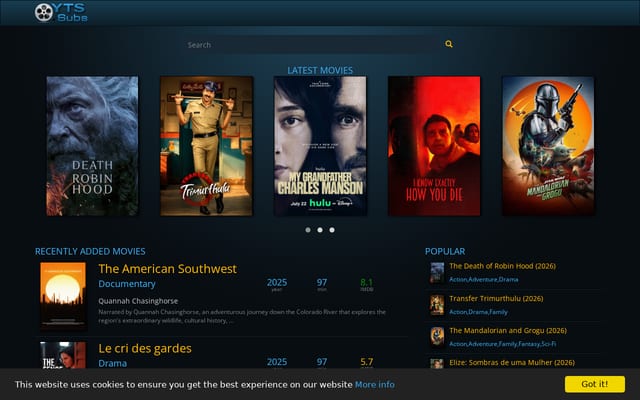Select the first carousel pagination dot
Image resolution: width=640 pixels, height=400 pixels.
(308, 230)
